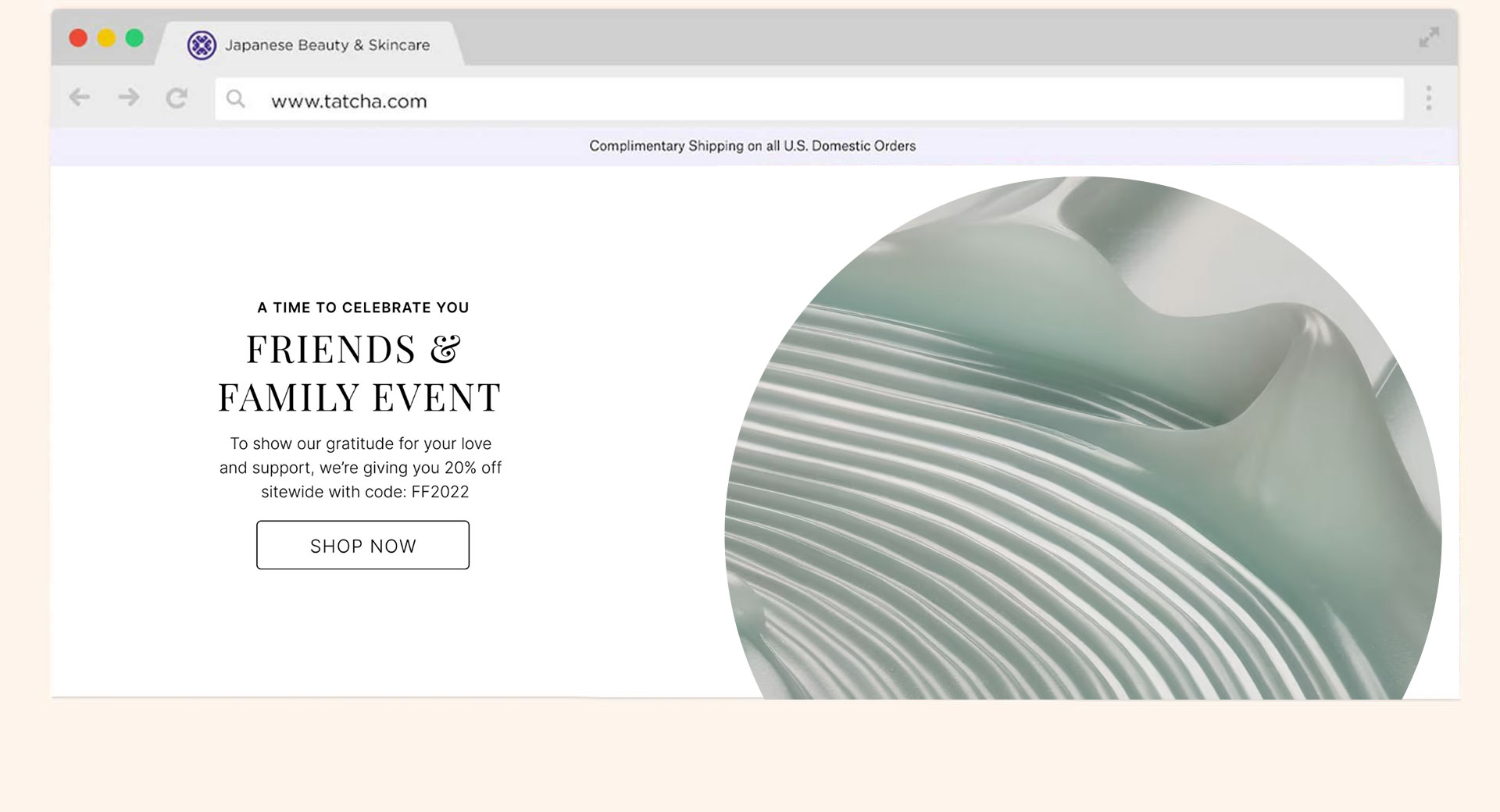The height and width of the screenshot is (812, 1500).
Task: Reload the Tatcha page
Action: point(177,98)
